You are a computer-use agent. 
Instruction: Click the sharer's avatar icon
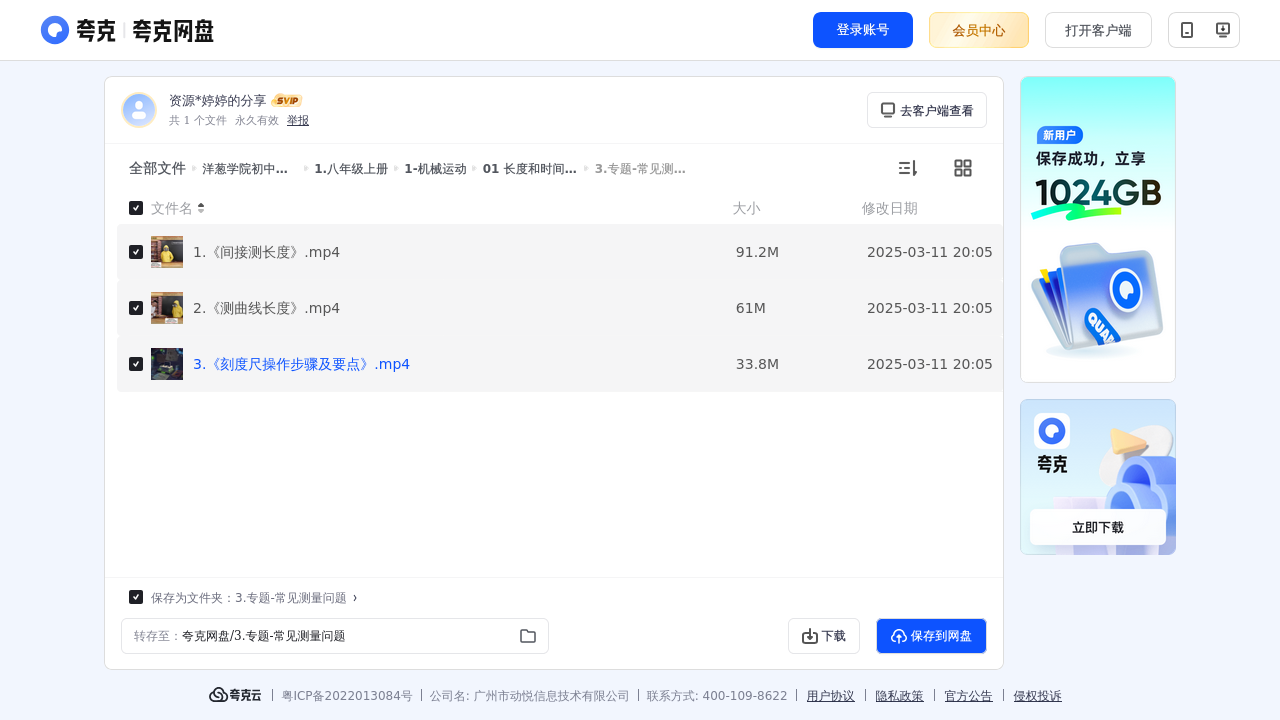pos(139,110)
